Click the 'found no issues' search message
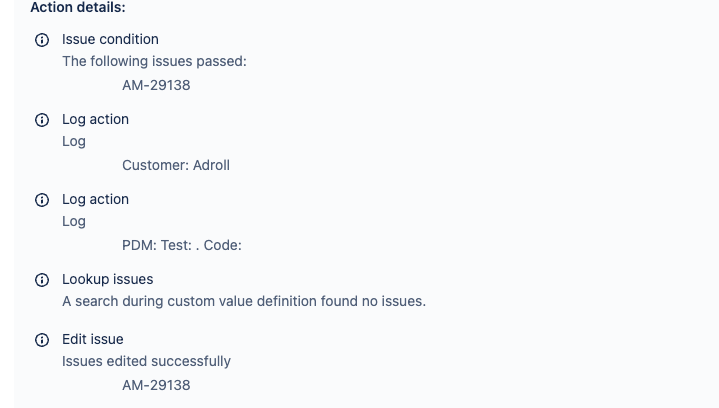Screen dimensions: 719x408 tap(244, 301)
